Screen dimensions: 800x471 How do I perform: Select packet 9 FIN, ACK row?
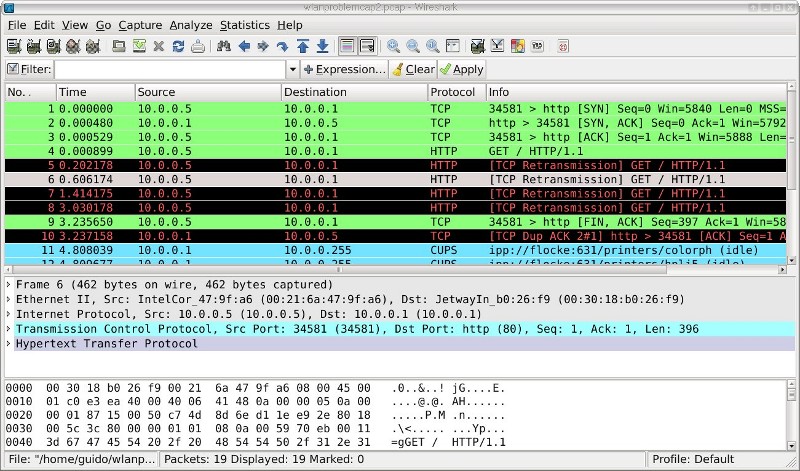coord(395,222)
